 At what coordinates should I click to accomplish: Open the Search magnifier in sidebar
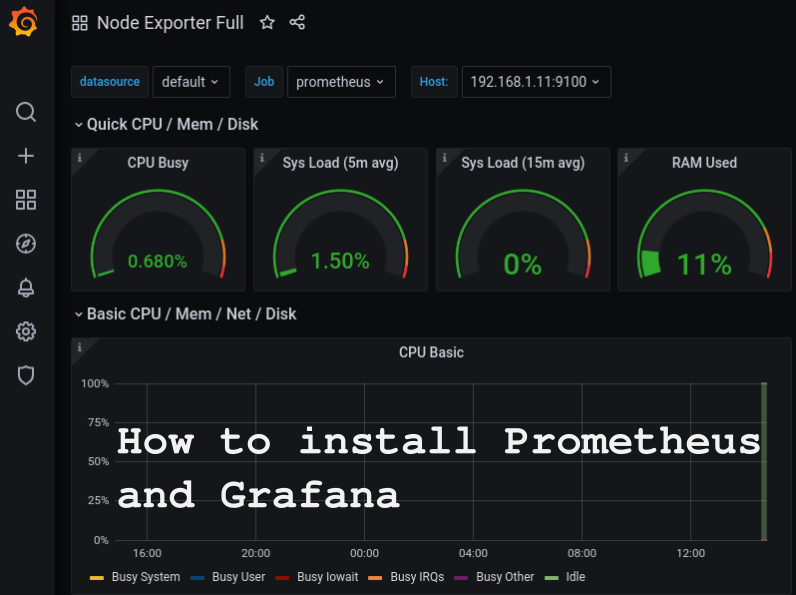pyautogui.click(x=26, y=112)
